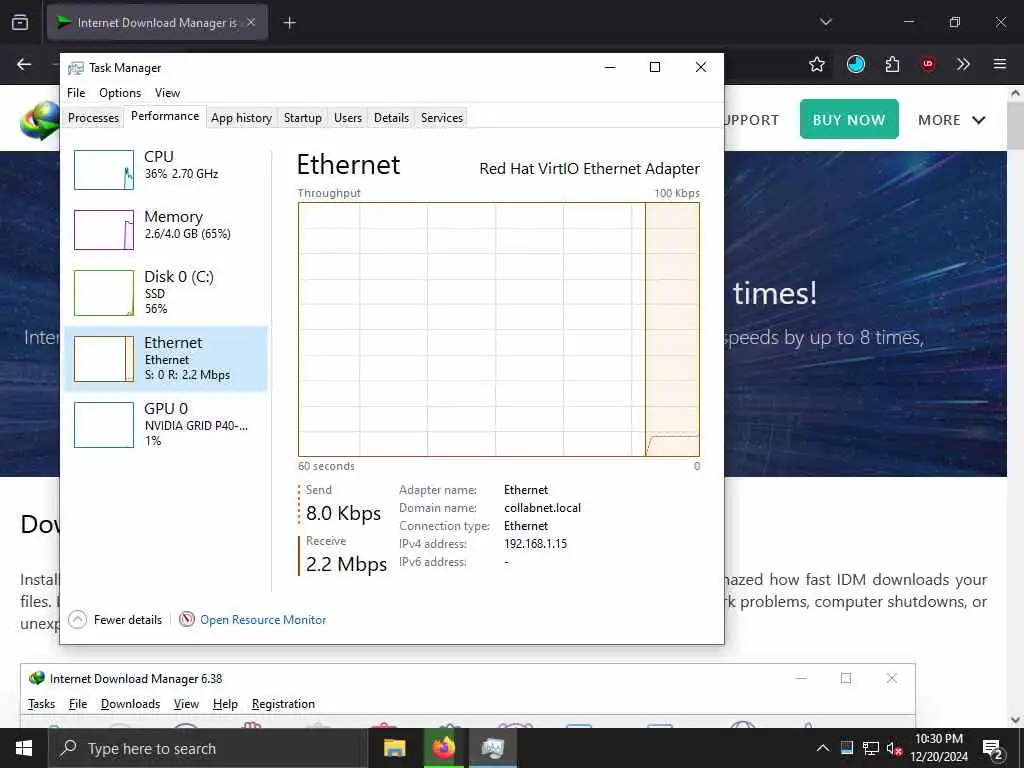
Task: Select Disk 0 (C:) performance entry
Action: [x=166, y=293]
